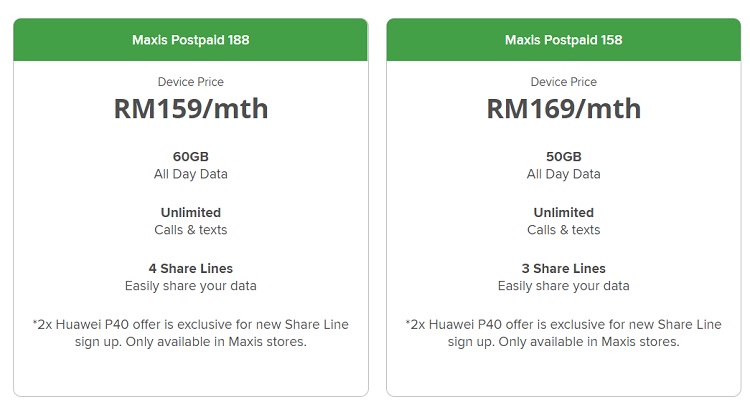Viewport: 750px width, 412px height.
Task: Click Easily share your data under 3 Share Lines
Action: [x=563, y=286]
